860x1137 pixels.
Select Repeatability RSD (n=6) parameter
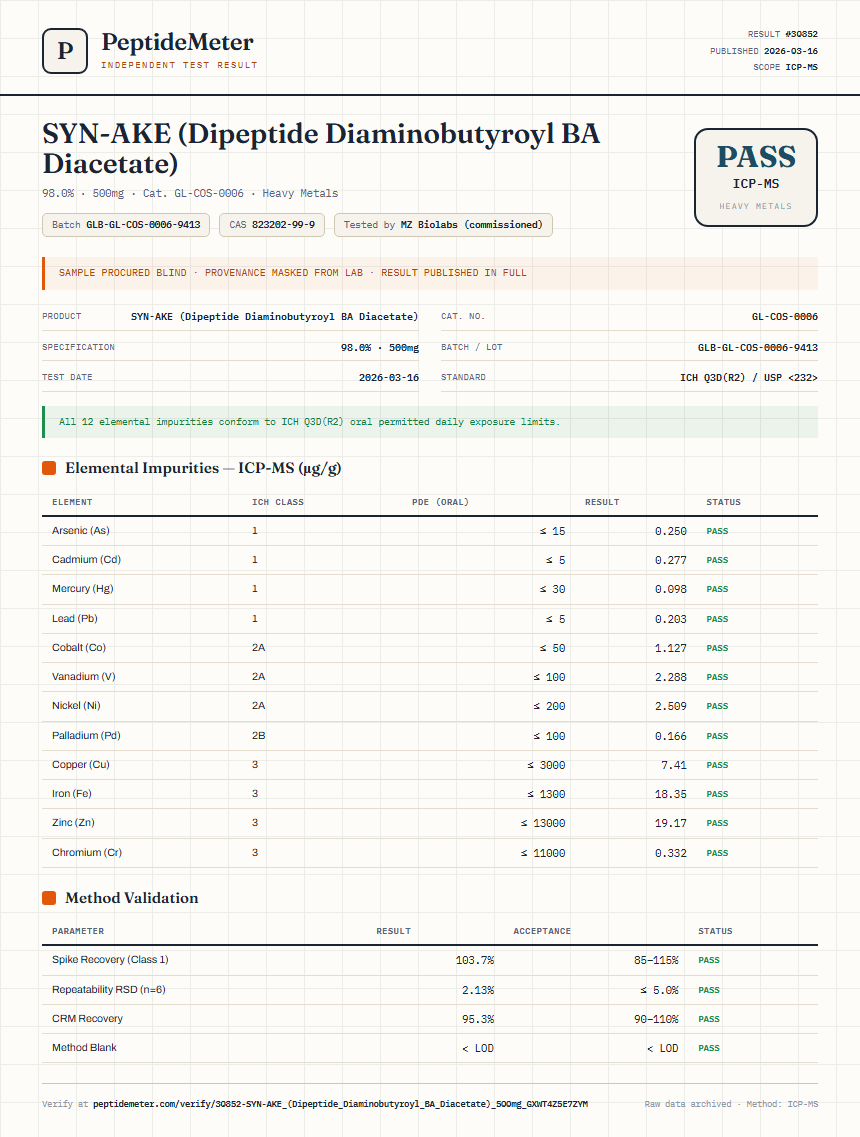coord(109,990)
